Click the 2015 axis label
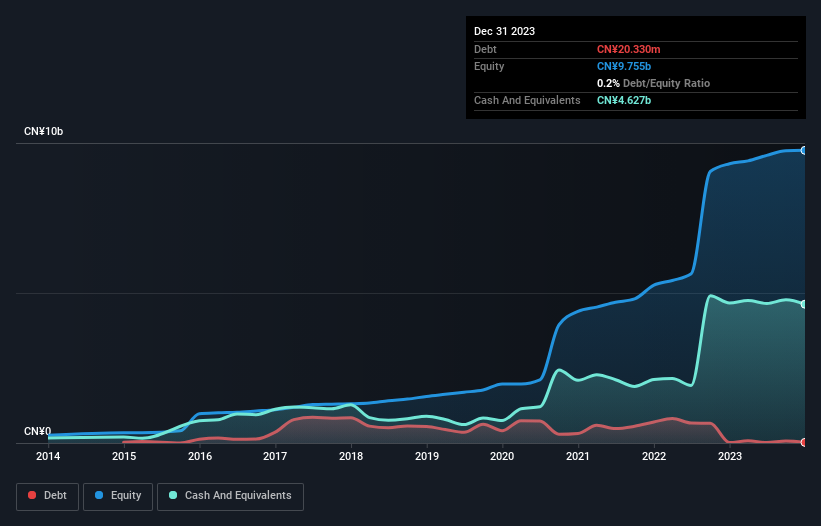821x526 pixels. tap(124, 456)
